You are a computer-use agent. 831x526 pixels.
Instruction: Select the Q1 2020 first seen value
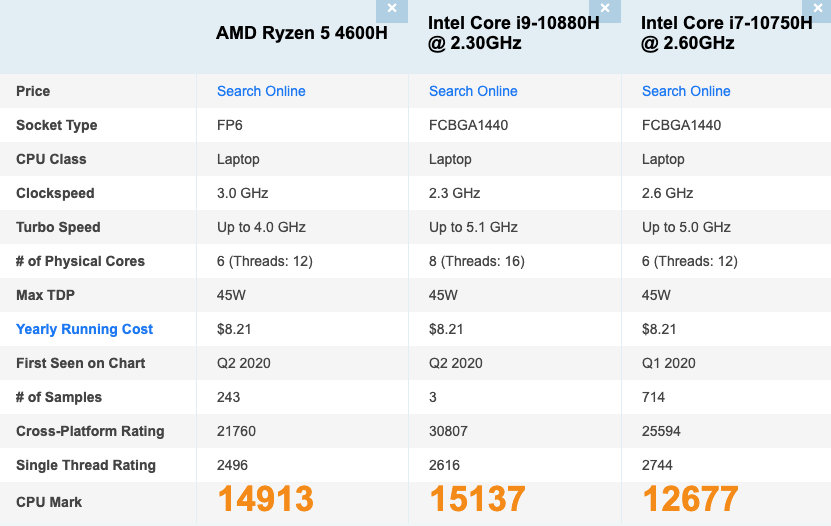point(668,363)
